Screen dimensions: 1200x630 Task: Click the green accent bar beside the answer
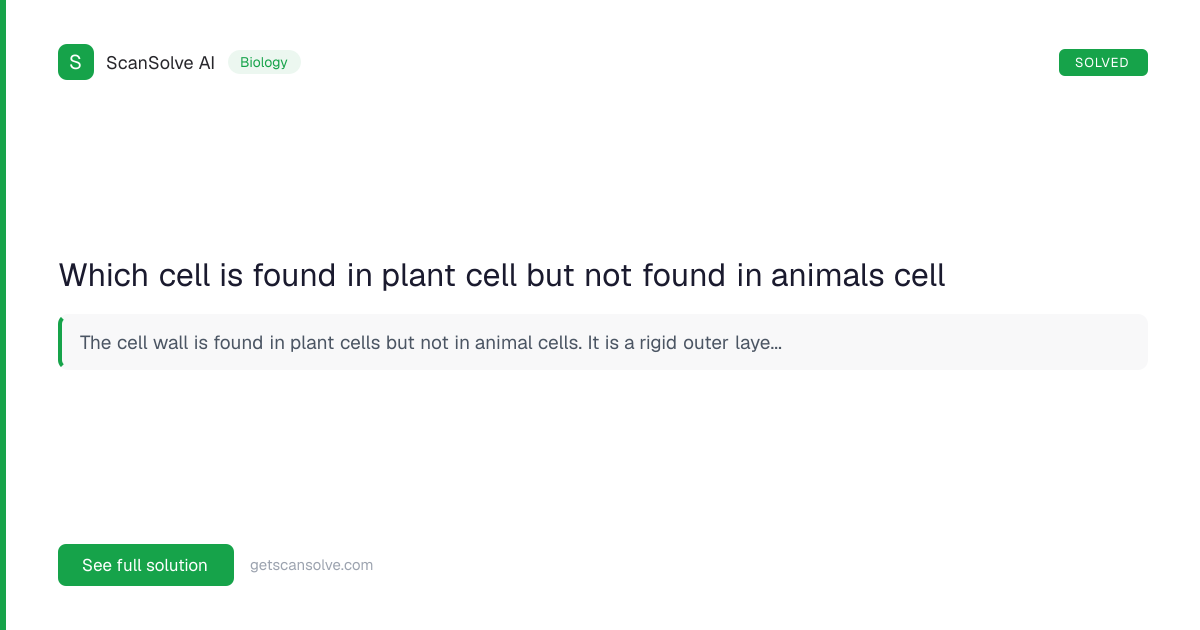click(61, 341)
